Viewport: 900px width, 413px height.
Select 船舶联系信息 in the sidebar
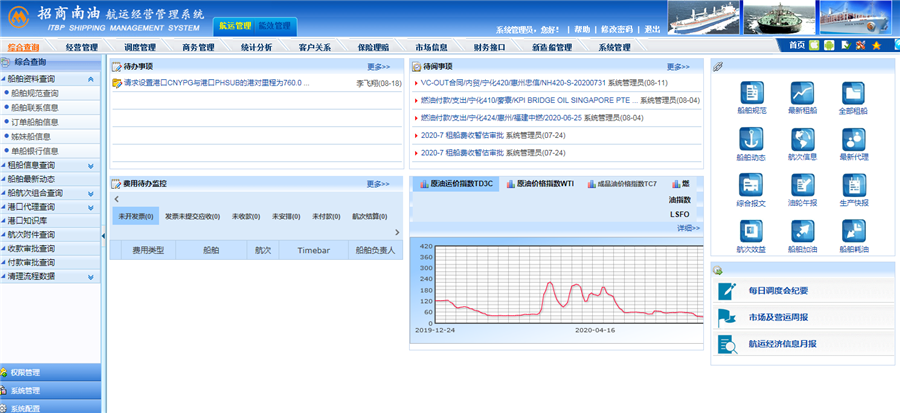(x=35, y=107)
